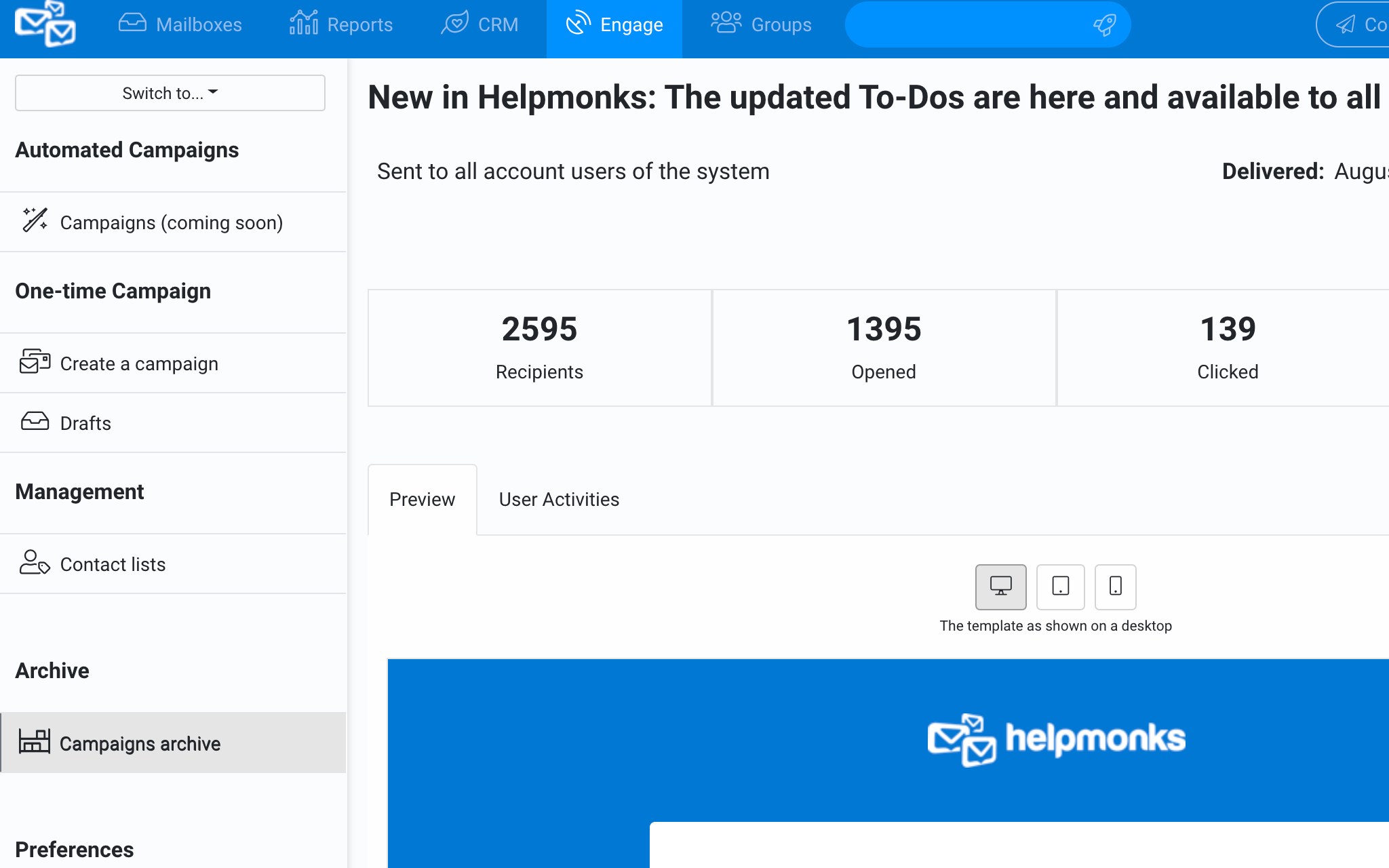This screenshot has height=868, width=1389.
Task: Switch to the Preview tab
Action: tap(422, 500)
